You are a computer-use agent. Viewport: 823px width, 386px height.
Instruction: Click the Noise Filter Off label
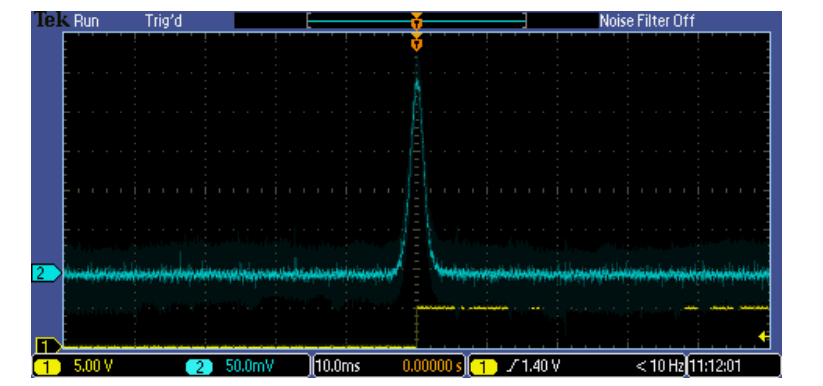point(647,21)
